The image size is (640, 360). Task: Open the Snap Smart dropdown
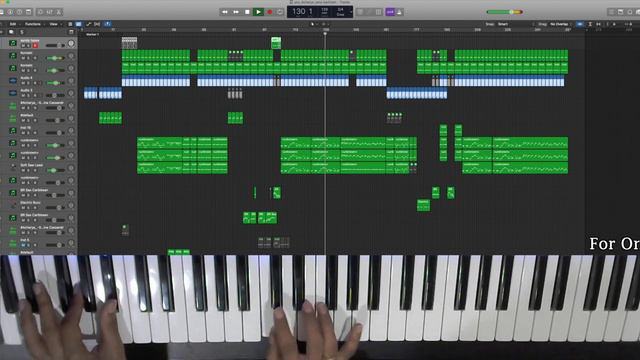coord(504,24)
